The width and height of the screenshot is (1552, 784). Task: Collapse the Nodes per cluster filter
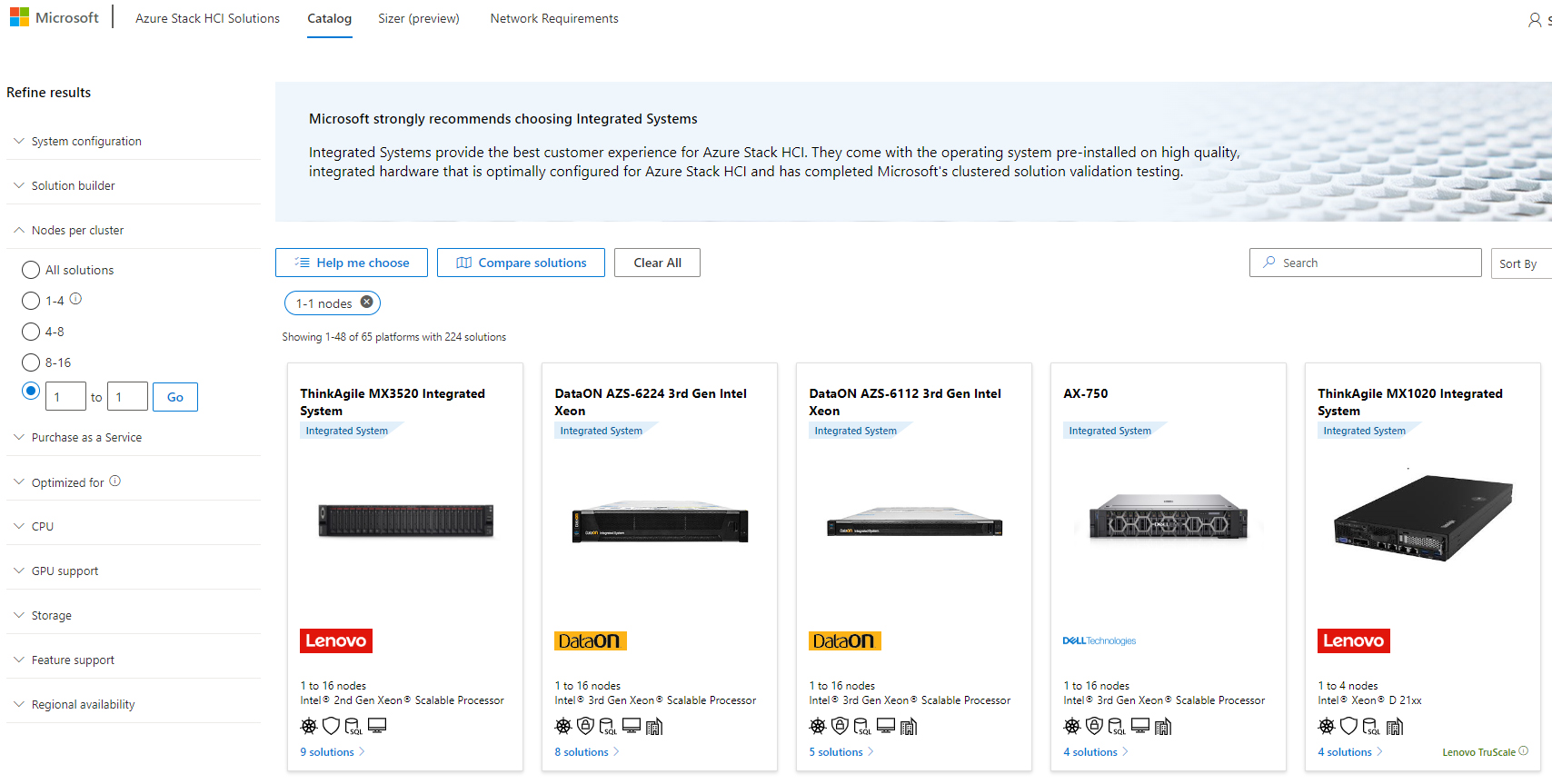point(134,230)
